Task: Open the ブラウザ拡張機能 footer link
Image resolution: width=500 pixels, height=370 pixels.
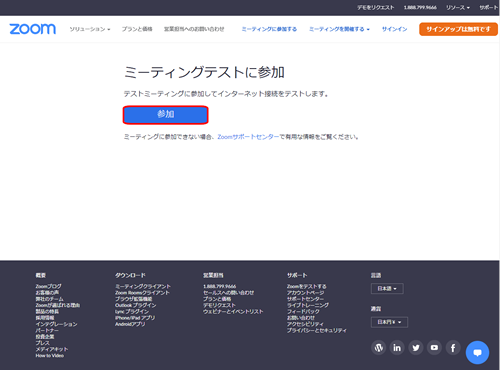Action: click(x=133, y=299)
